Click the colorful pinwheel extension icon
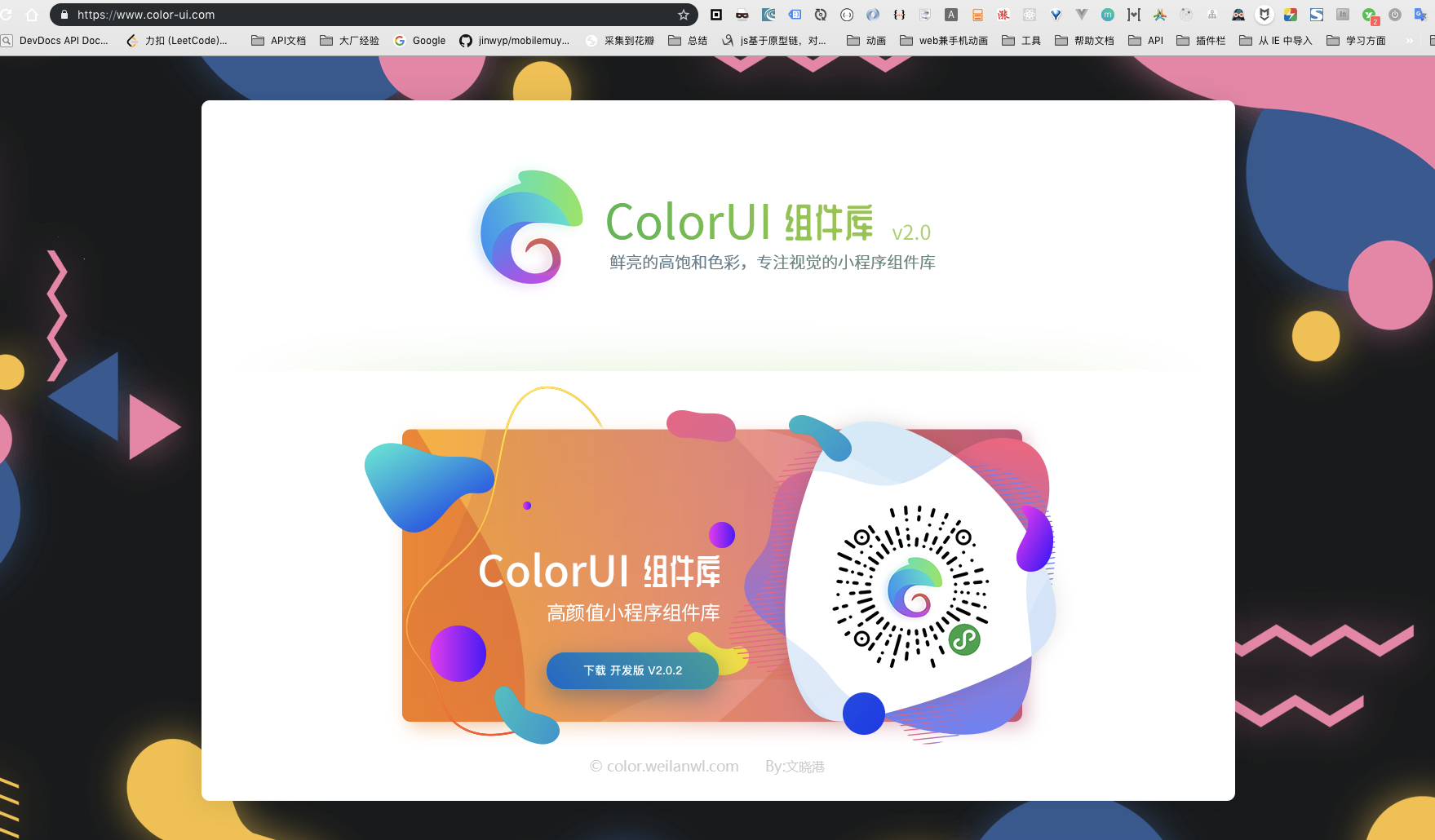 tap(1160, 15)
